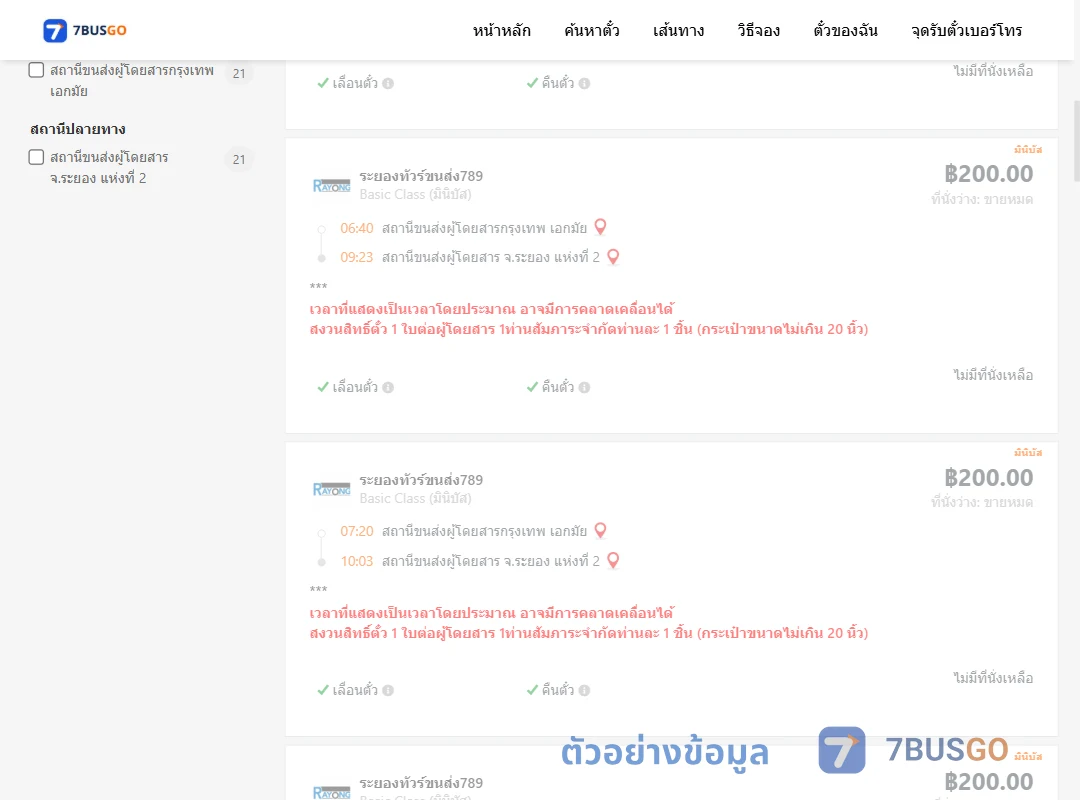Click Rayong operator logo in 06:40 card
1080x800 pixels.
[331, 185]
